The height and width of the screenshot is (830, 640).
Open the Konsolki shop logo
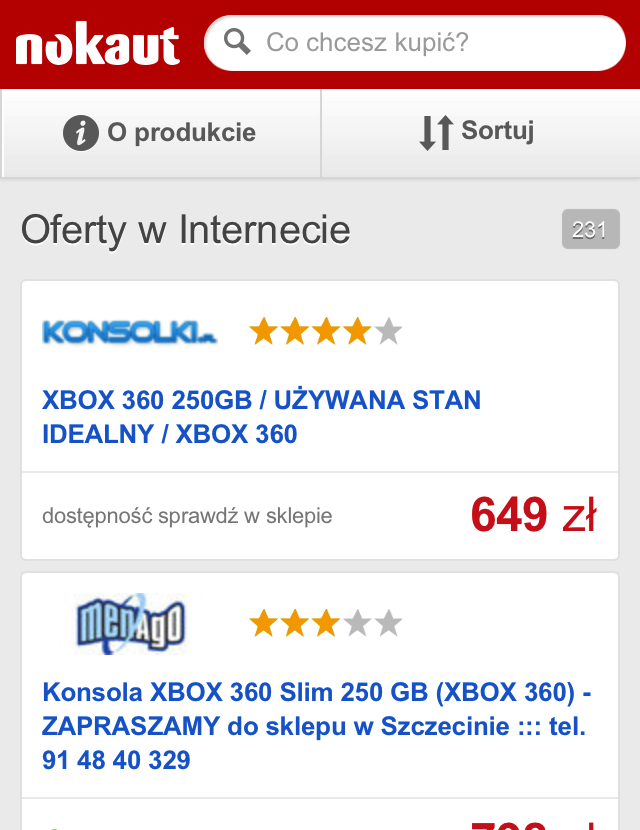coord(129,331)
